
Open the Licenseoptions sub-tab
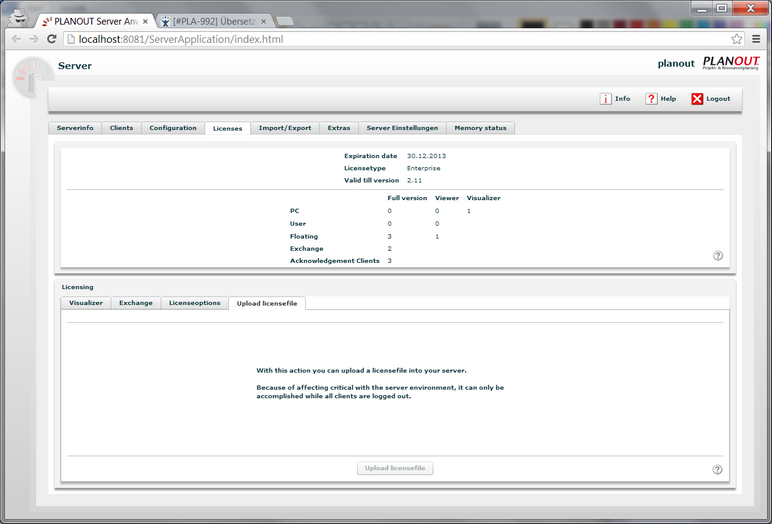pos(194,303)
